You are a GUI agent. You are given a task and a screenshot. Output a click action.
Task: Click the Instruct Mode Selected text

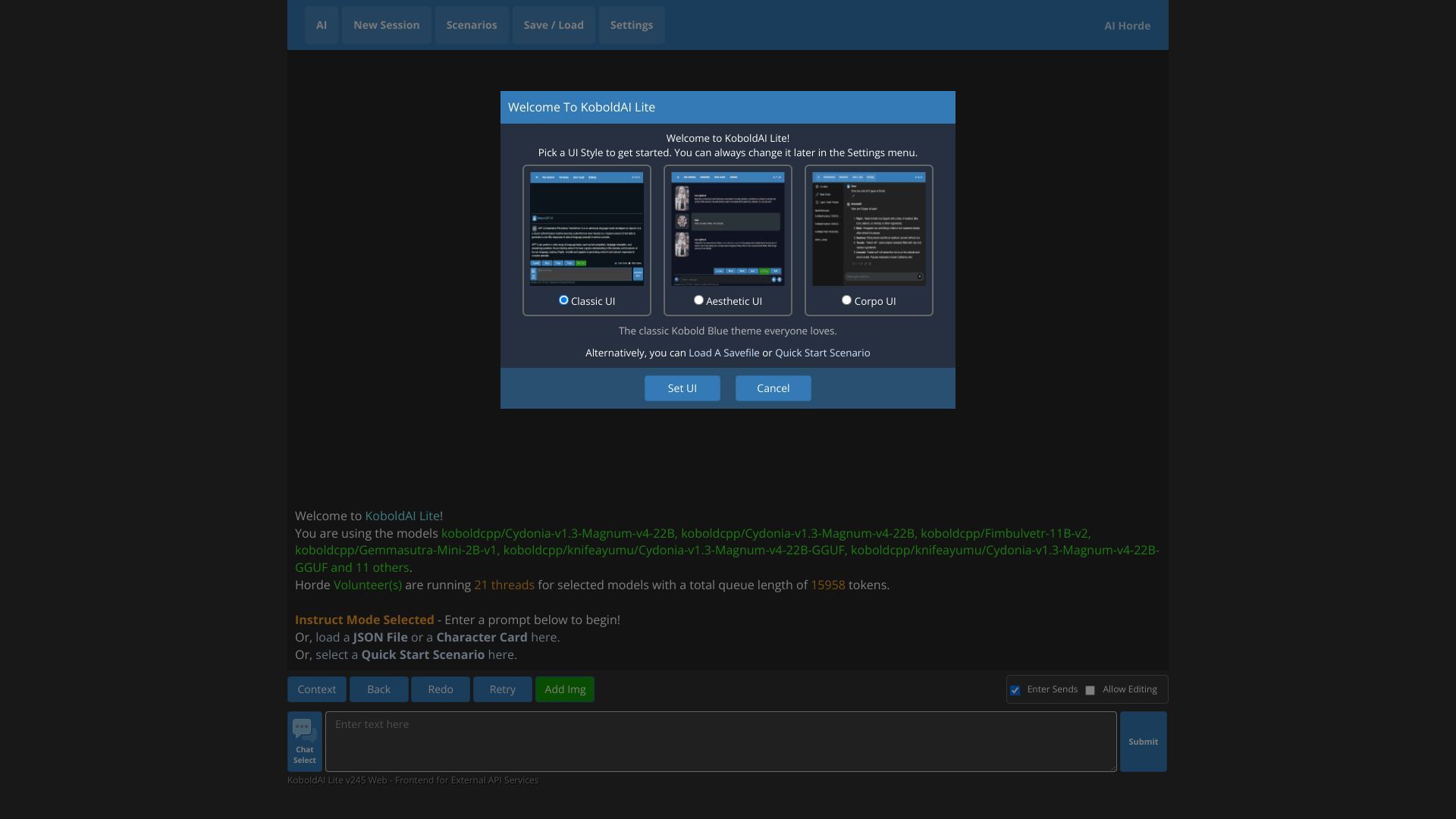[365, 620]
